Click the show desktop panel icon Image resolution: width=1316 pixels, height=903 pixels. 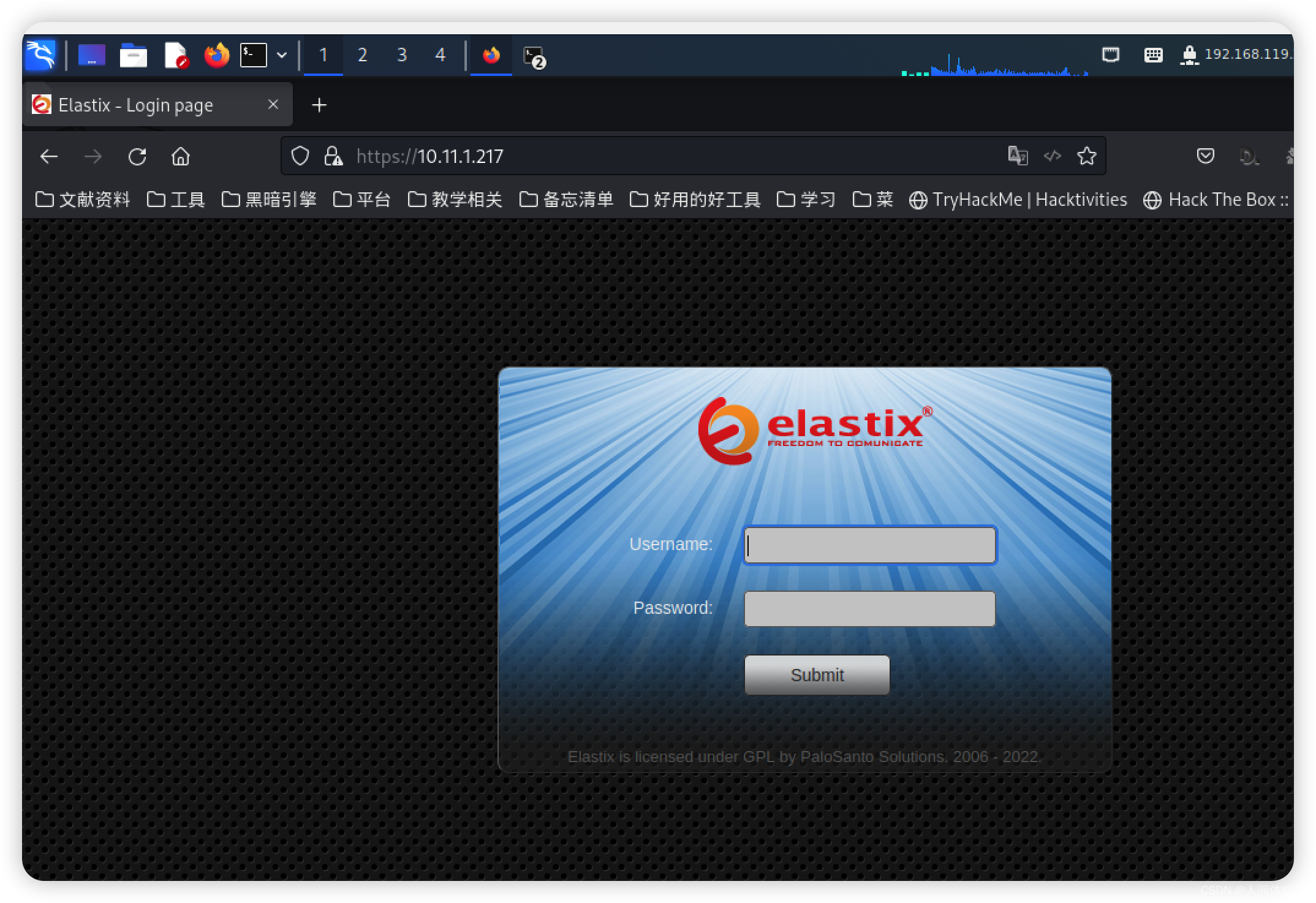point(92,55)
